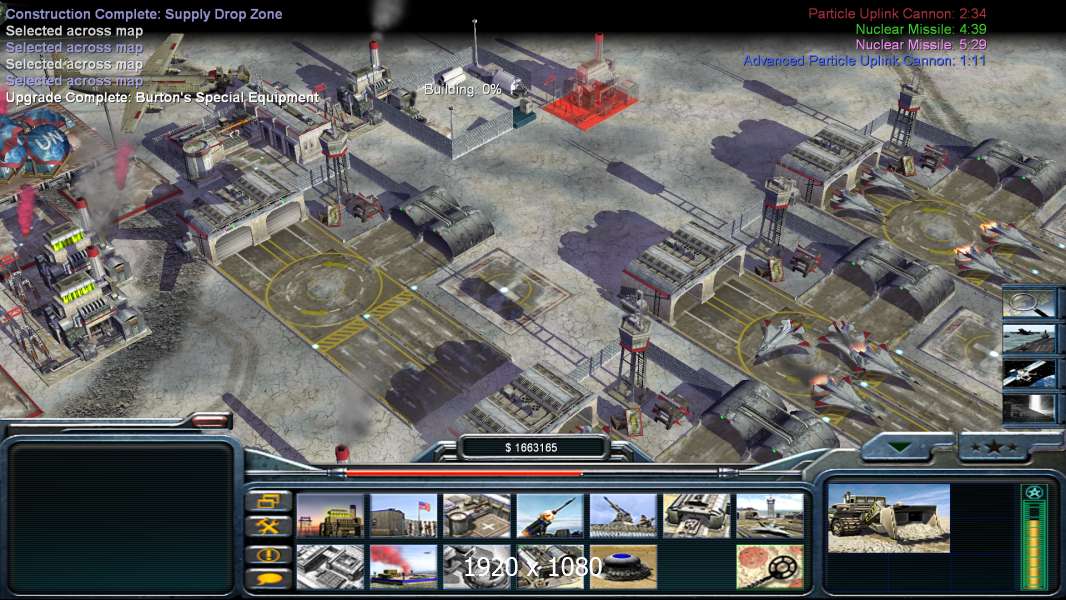
Task: Click the overlapping windows button on command bar
Action: pos(269,501)
